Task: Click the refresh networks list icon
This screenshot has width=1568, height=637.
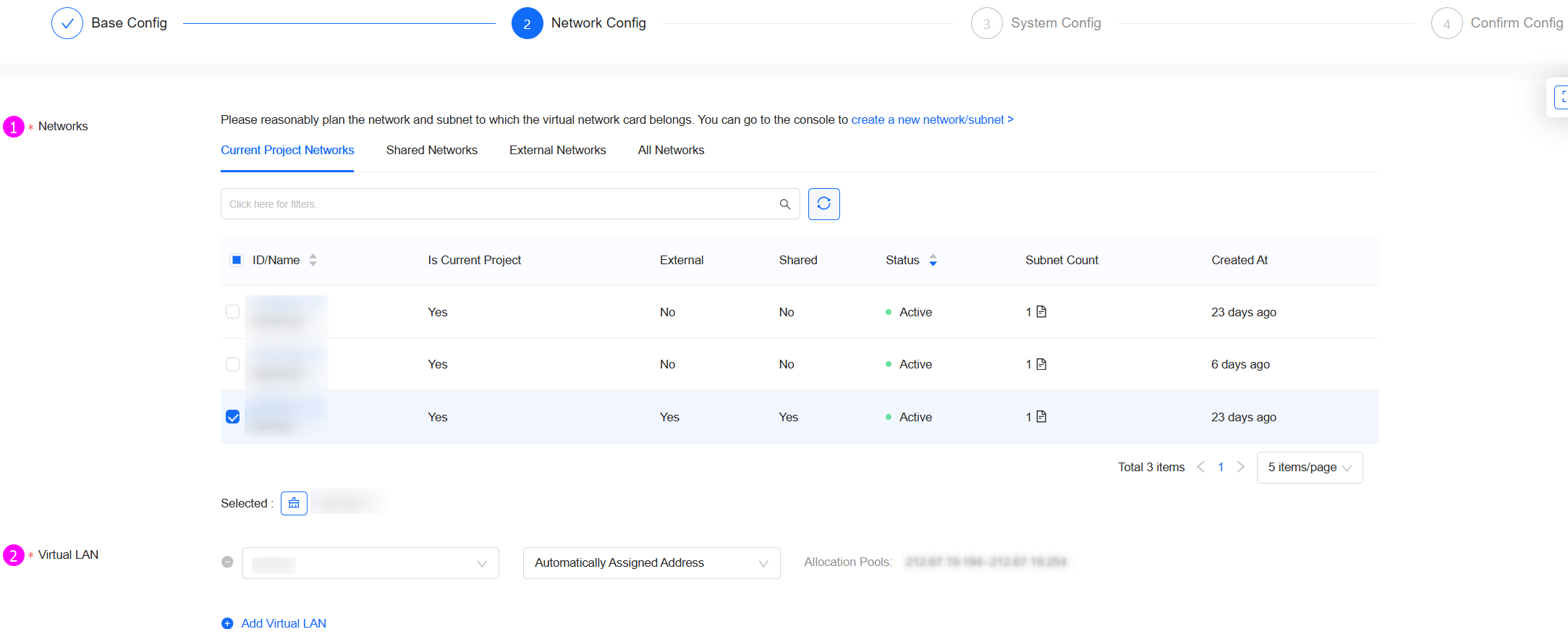Action: [x=823, y=204]
